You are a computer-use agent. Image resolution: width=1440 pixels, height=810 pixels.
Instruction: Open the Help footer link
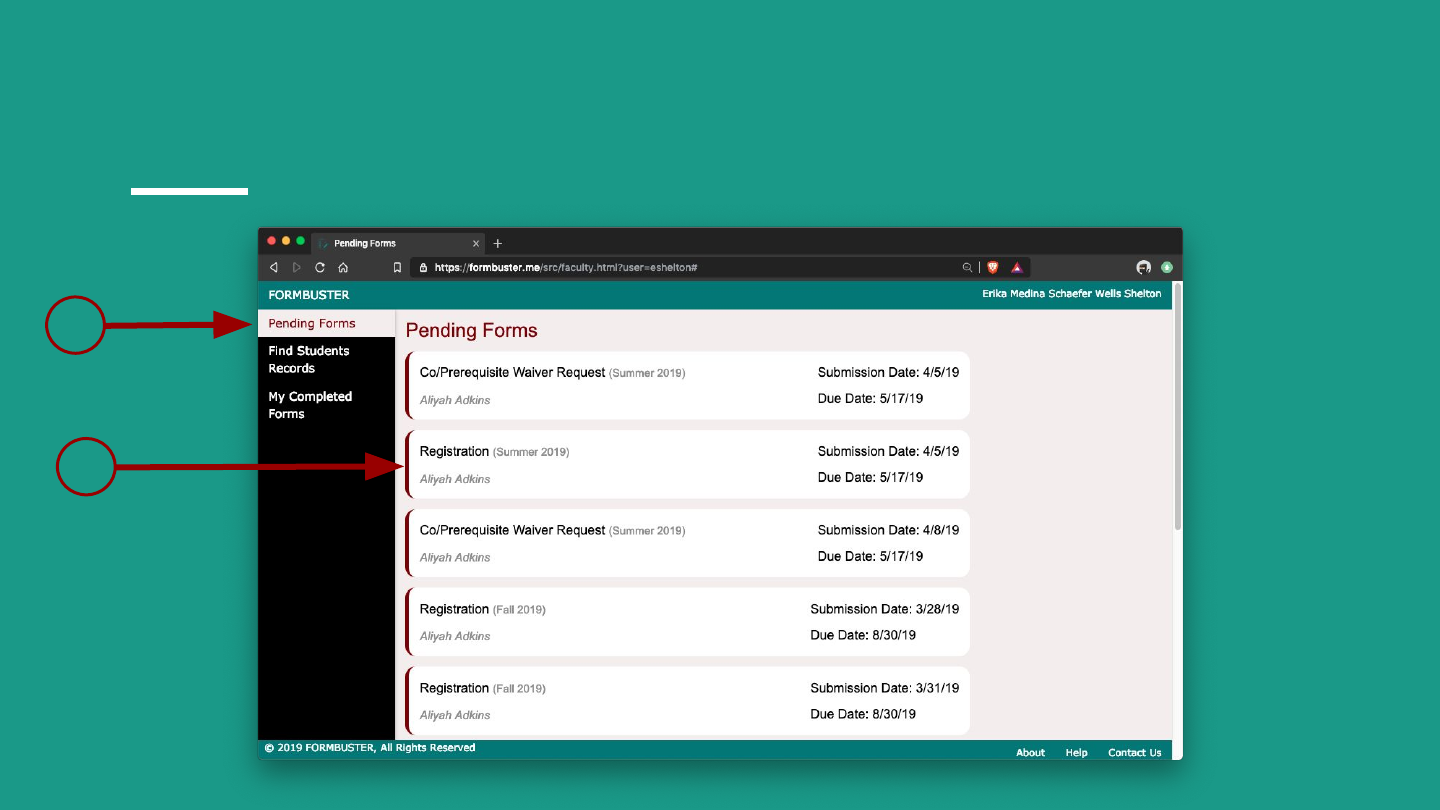1076,753
